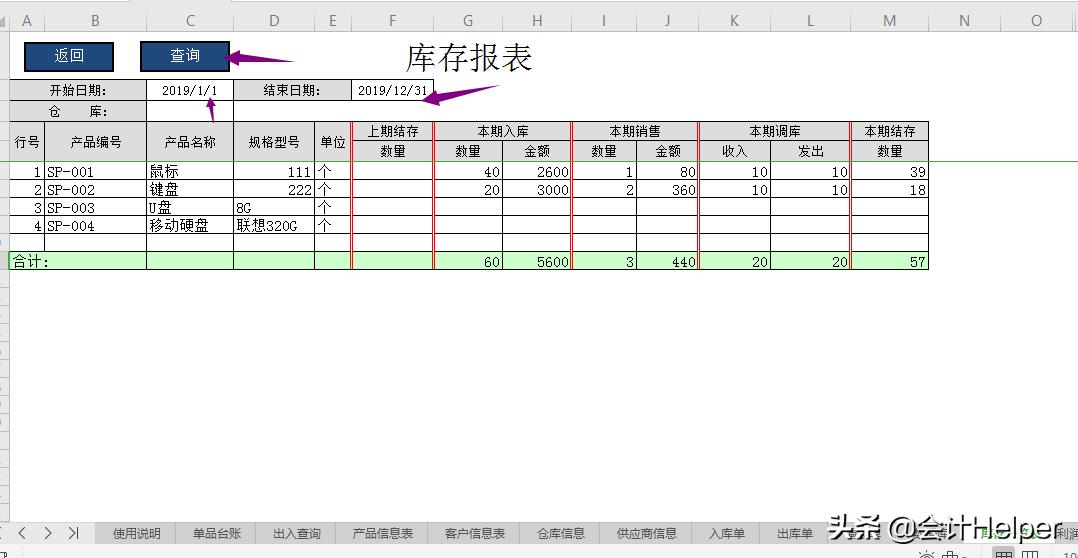Click the 结束日期 label cell
1078x558 pixels.
pyautogui.click(x=292, y=90)
